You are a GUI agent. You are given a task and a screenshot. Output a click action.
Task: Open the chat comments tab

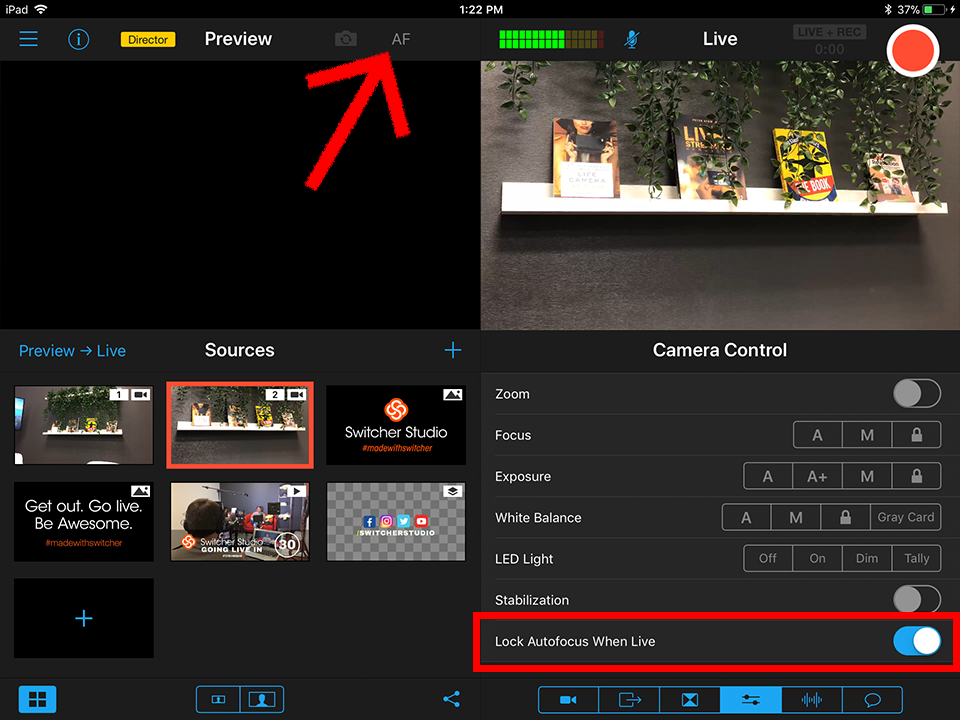[x=872, y=699]
